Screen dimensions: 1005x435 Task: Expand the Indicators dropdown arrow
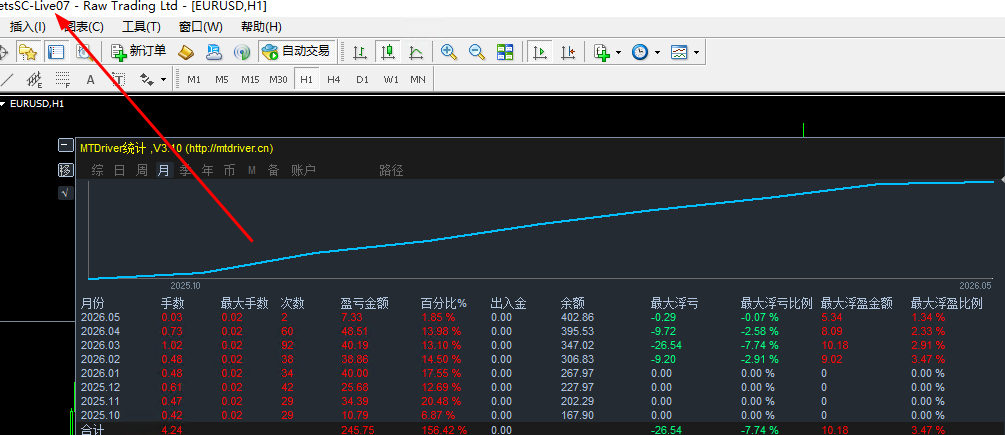618,53
